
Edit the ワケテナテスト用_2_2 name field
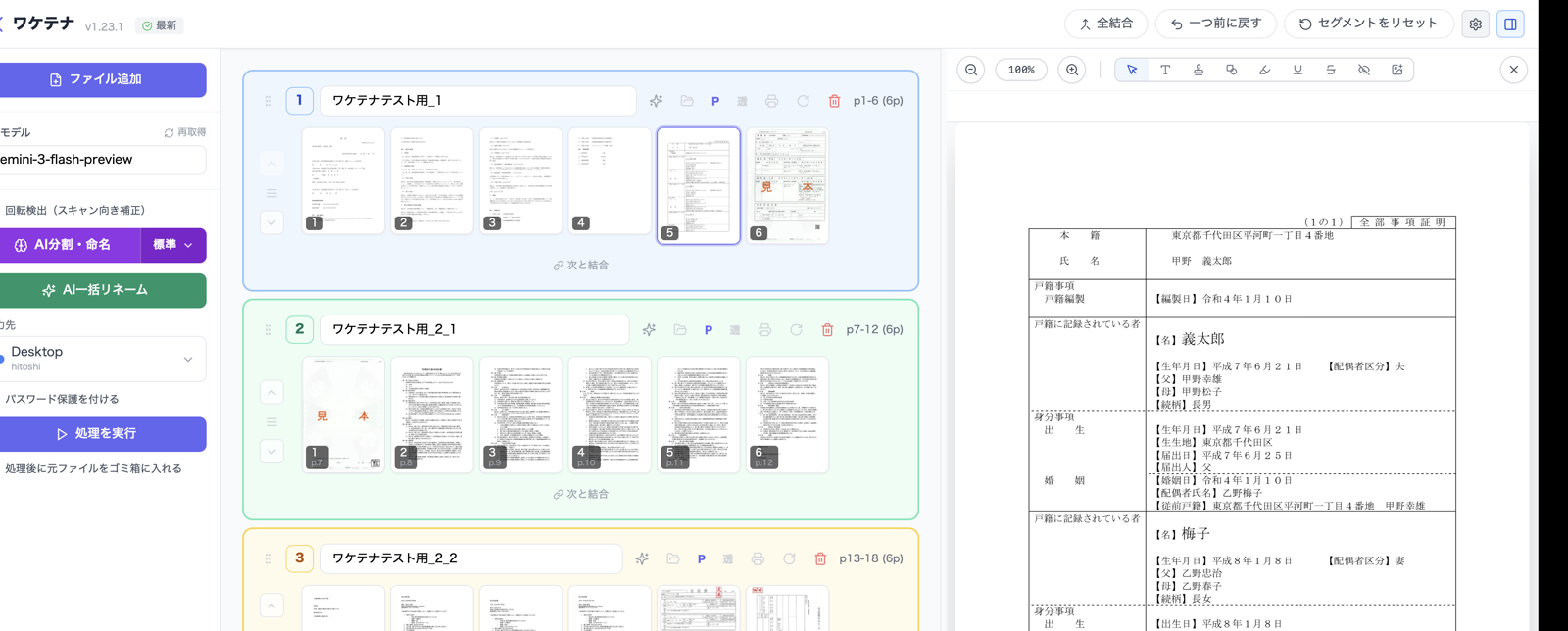(x=471, y=558)
